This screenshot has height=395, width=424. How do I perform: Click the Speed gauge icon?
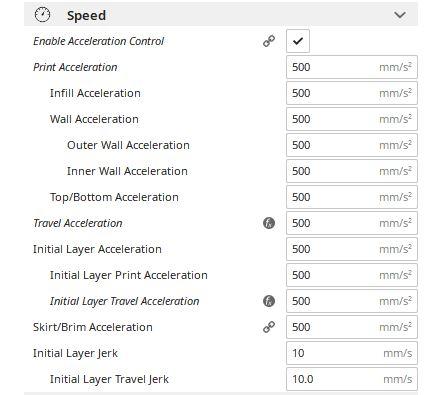(x=43, y=15)
